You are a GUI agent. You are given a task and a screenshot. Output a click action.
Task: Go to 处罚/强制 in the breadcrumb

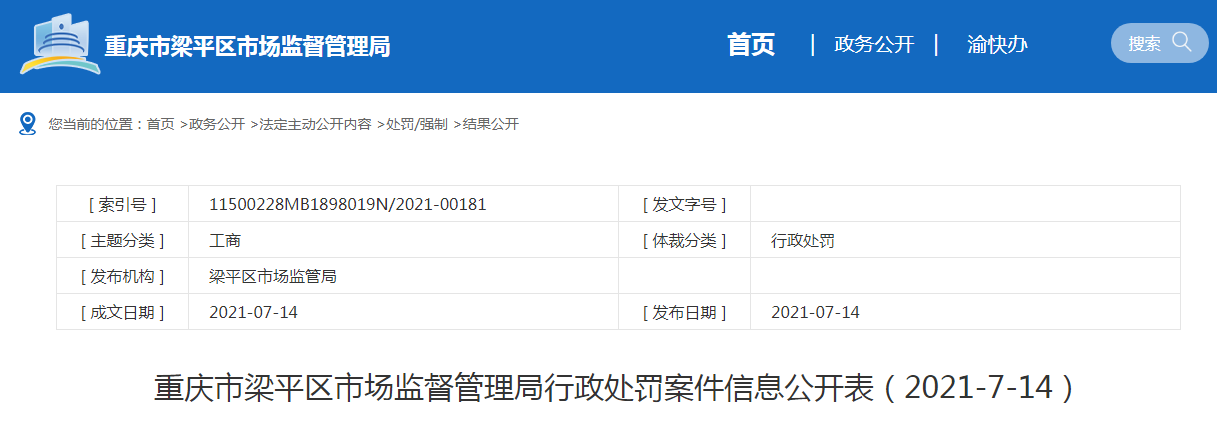pos(417,124)
